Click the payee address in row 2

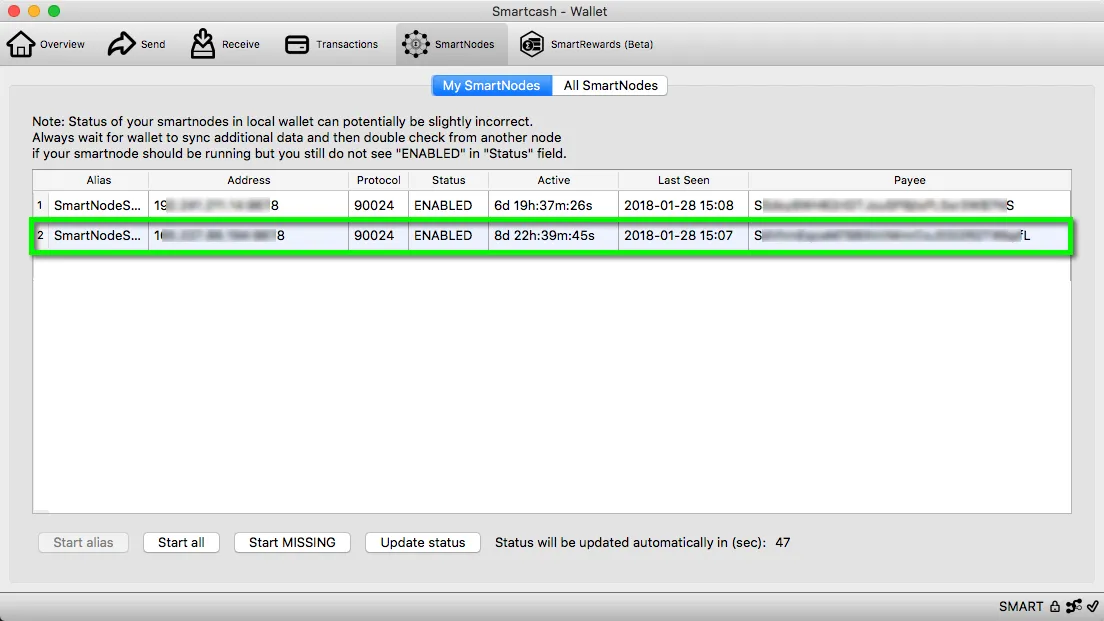pyautogui.click(x=892, y=235)
